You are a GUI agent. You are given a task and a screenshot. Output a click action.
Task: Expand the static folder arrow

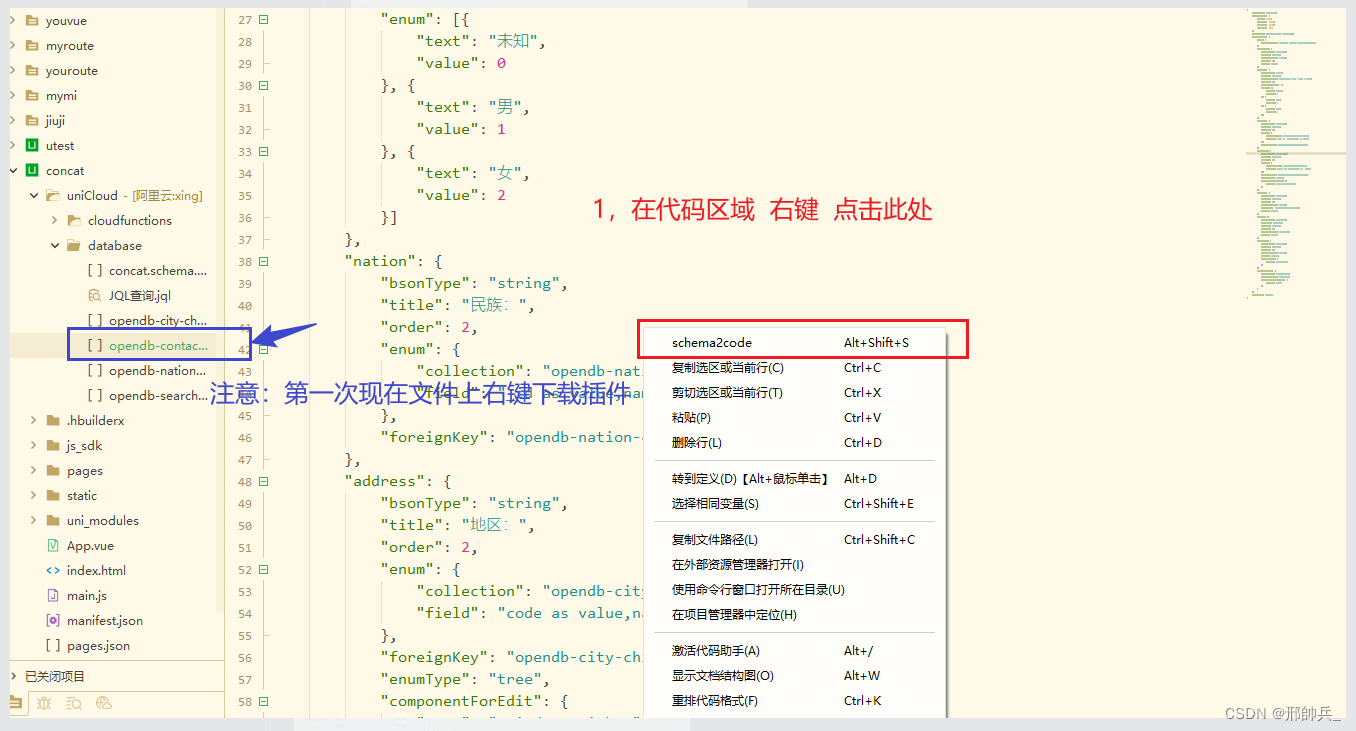coord(34,496)
